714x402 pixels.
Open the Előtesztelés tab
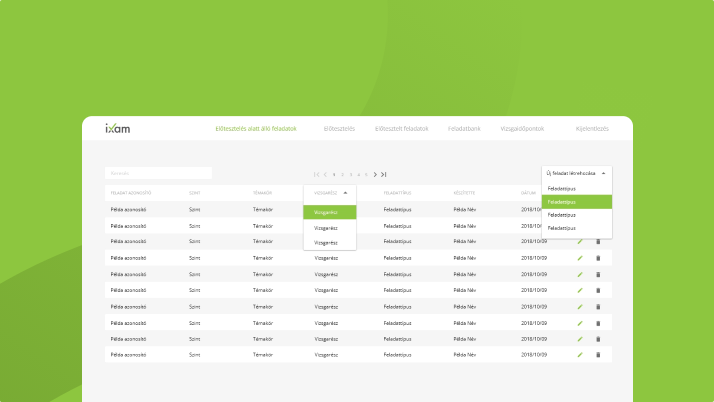339,129
